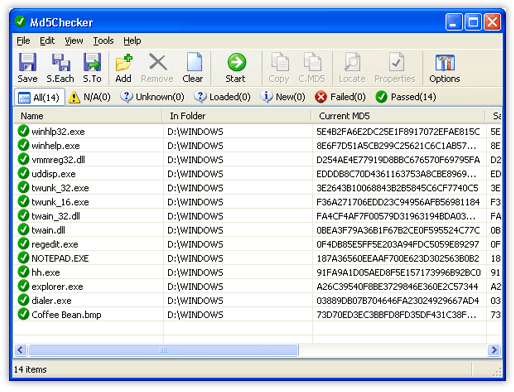This screenshot has height=392, width=514.
Task: Click the horizontal scrollbar thumb
Action: pyautogui.click(x=163, y=350)
